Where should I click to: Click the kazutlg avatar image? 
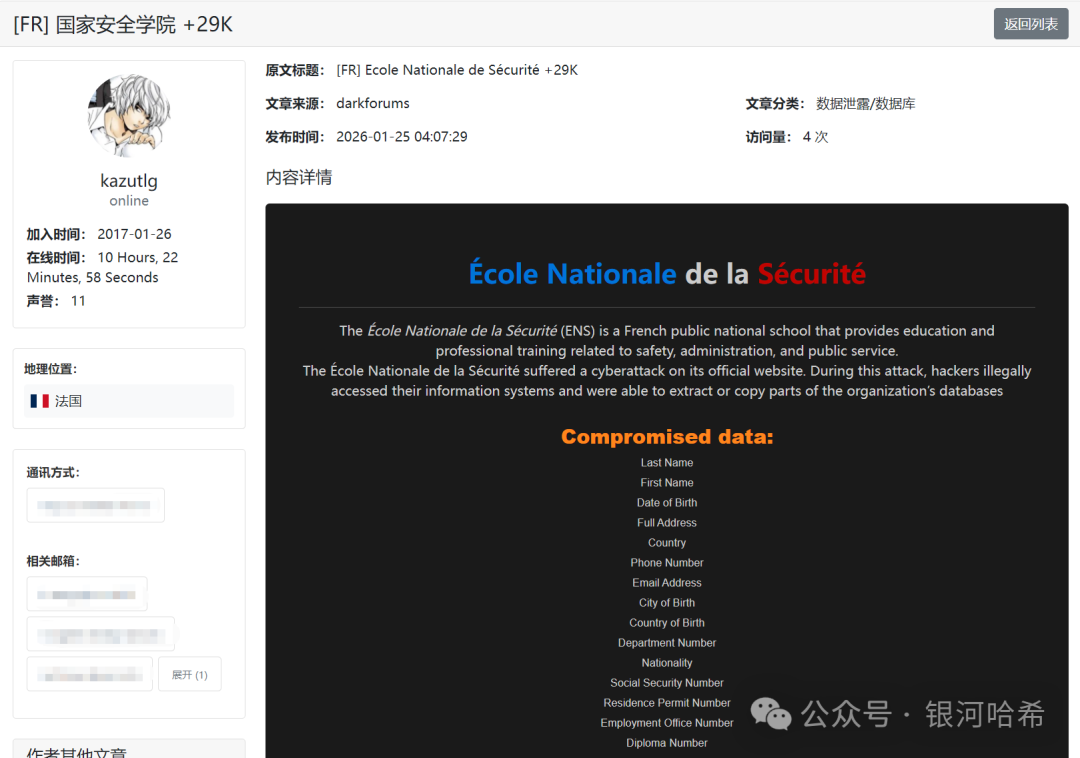point(129,116)
